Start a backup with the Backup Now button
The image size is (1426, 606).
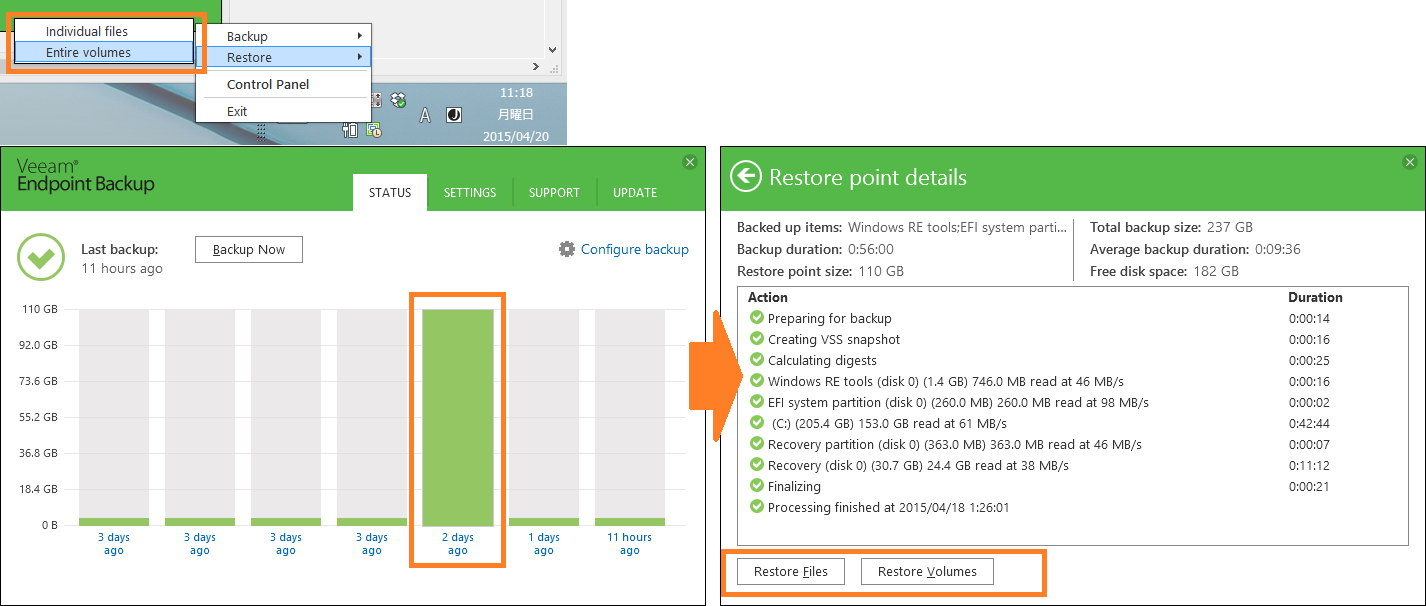pyautogui.click(x=249, y=250)
